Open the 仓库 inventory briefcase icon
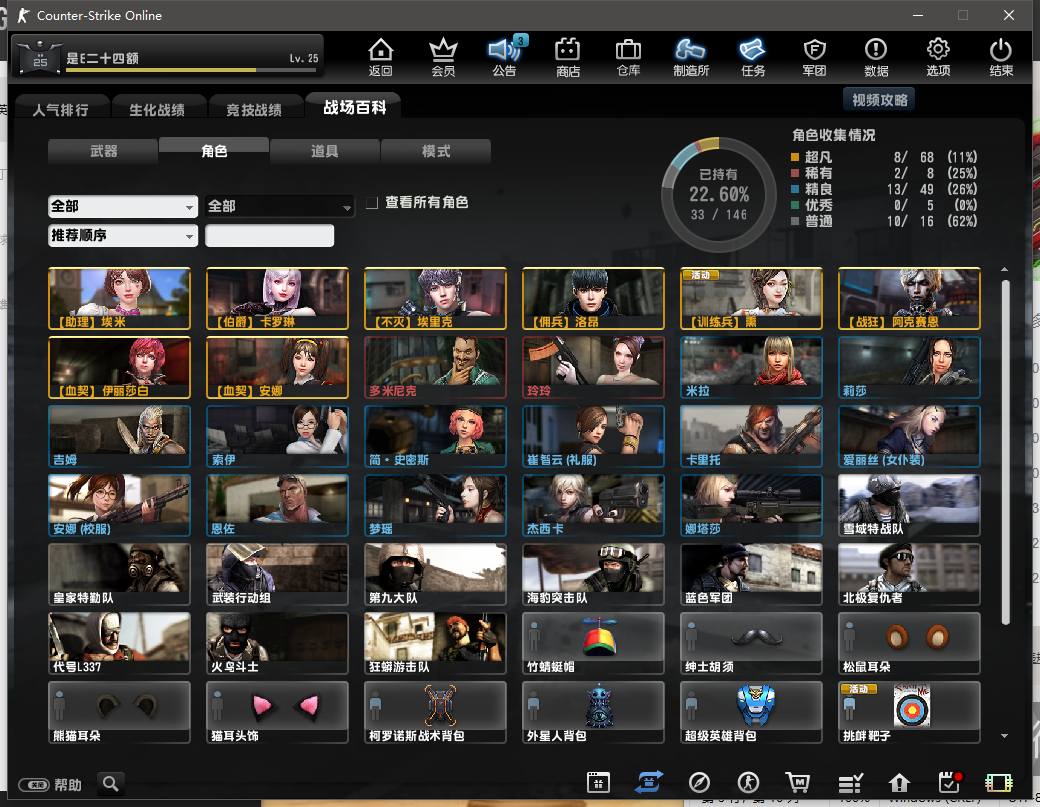1040x807 pixels. 628,56
